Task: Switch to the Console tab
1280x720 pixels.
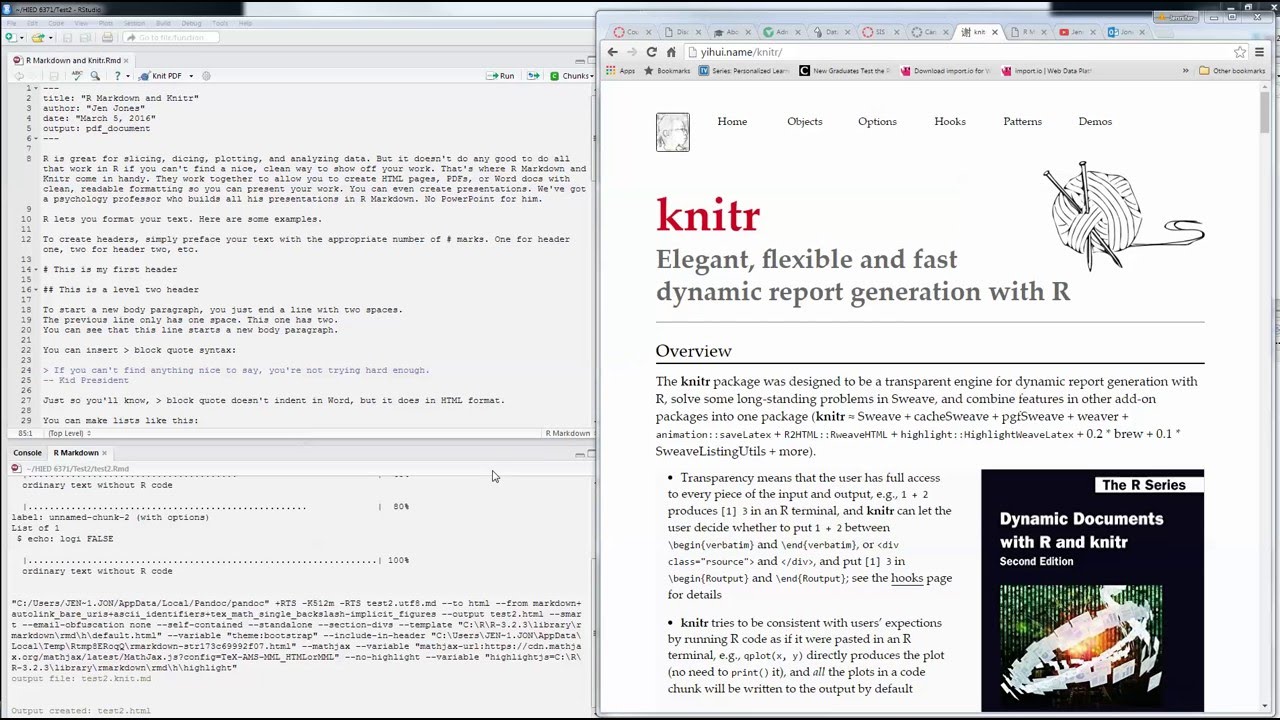Action: coord(27,453)
